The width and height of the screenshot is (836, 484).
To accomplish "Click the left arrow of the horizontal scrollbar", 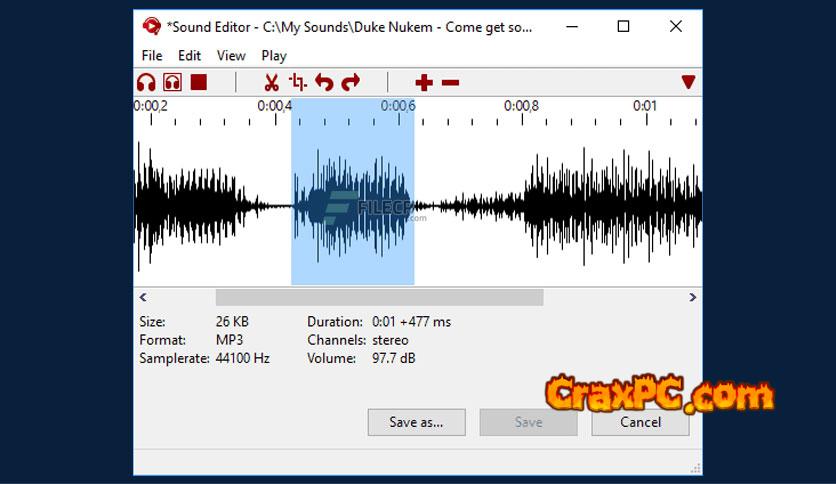I will point(143,297).
